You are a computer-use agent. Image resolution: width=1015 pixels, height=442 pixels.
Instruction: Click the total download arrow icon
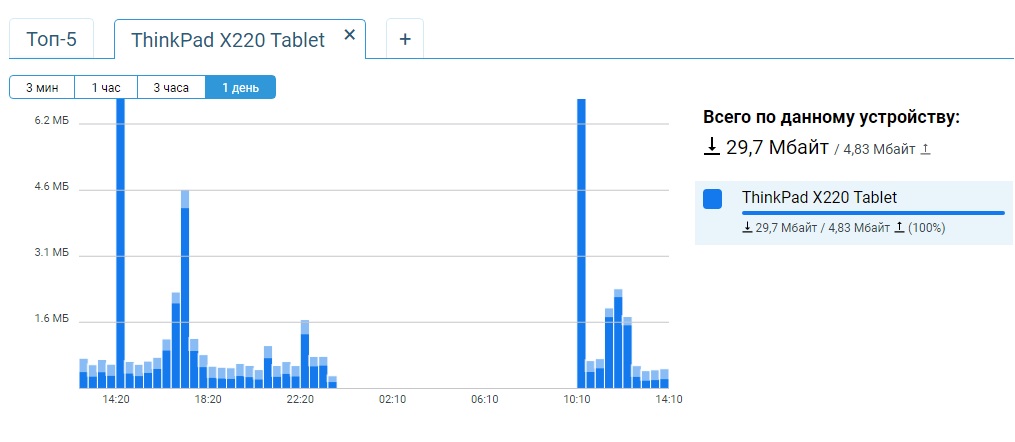tap(712, 147)
